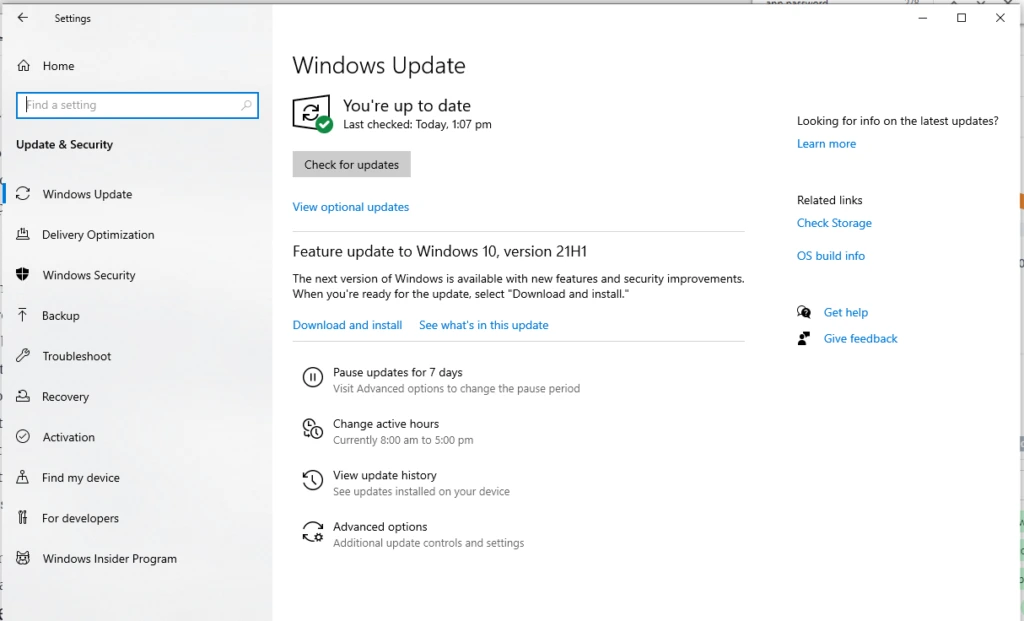1024x621 pixels.
Task: Click the Get help chat icon
Action: coord(804,312)
